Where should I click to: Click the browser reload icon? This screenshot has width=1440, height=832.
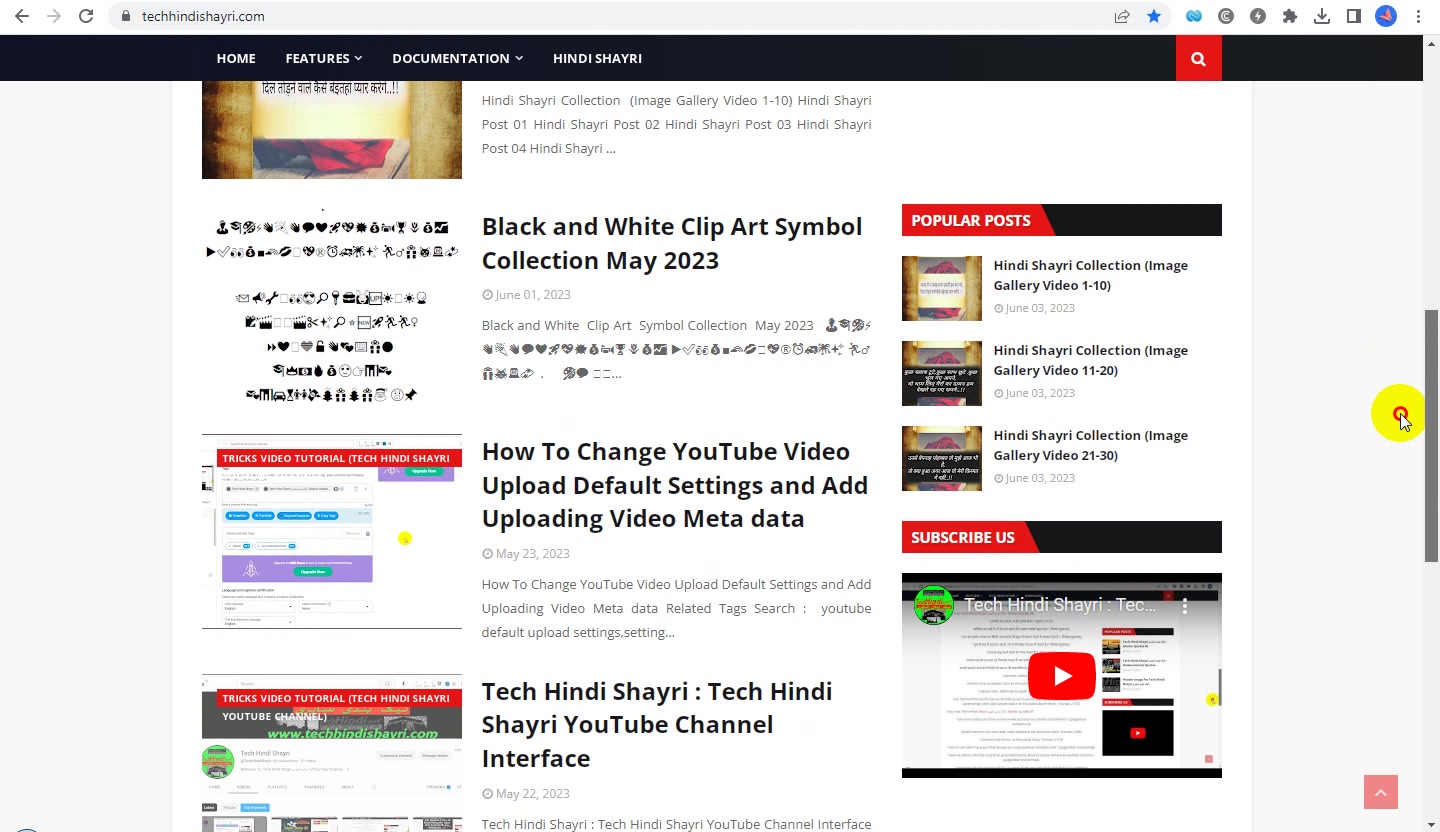(86, 16)
